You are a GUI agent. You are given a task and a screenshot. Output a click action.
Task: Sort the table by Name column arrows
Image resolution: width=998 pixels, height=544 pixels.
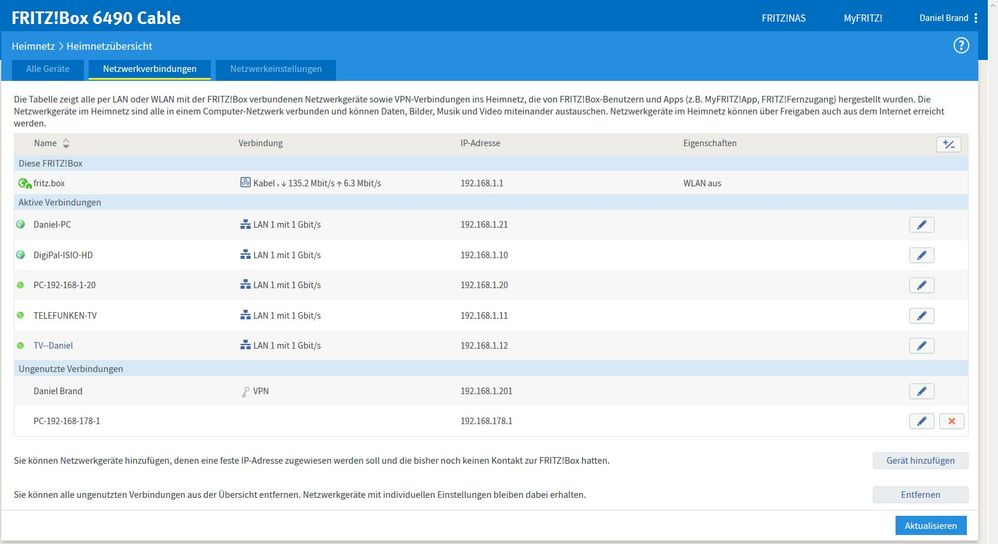(x=66, y=143)
